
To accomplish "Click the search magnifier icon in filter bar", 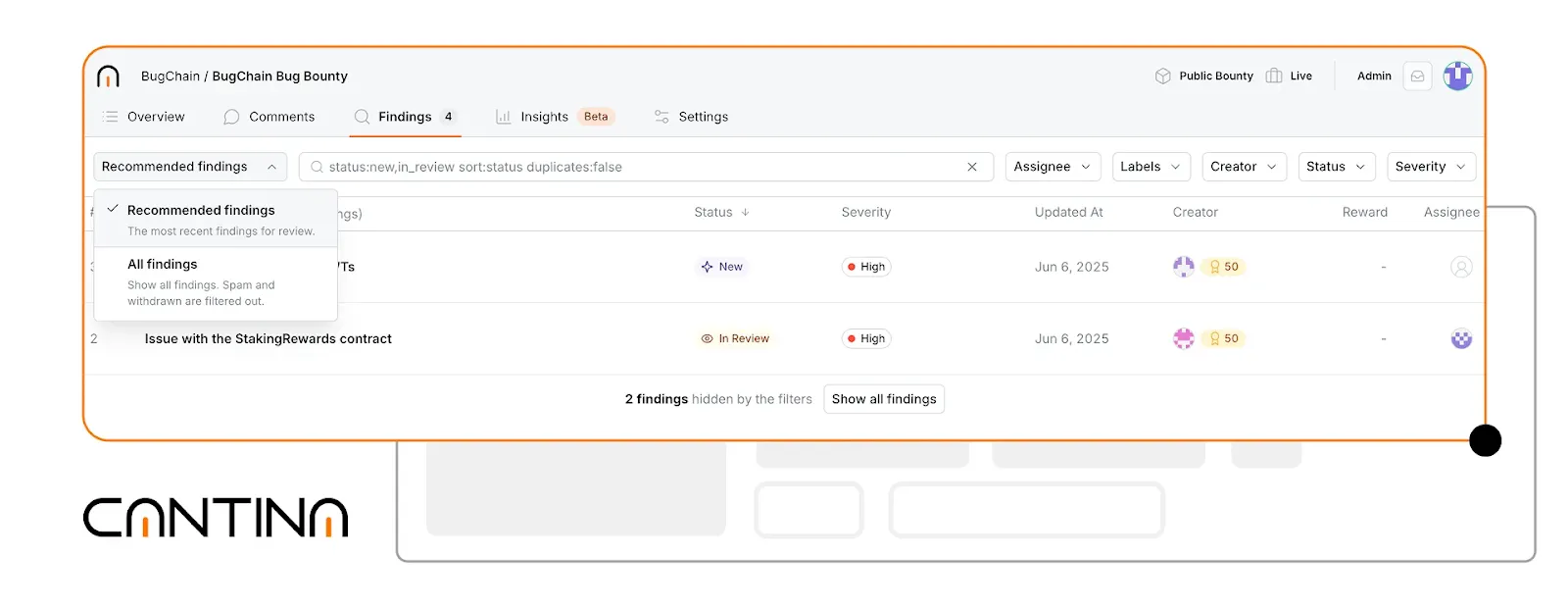I will pyautogui.click(x=317, y=167).
